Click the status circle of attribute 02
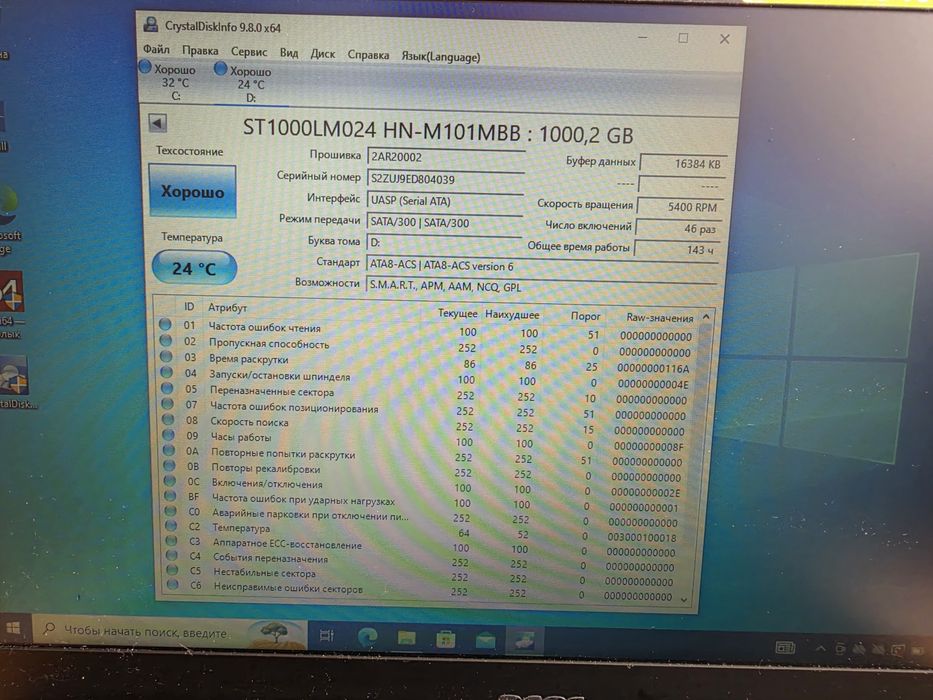This screenshot has height=700, width=933. click(166, 340)
